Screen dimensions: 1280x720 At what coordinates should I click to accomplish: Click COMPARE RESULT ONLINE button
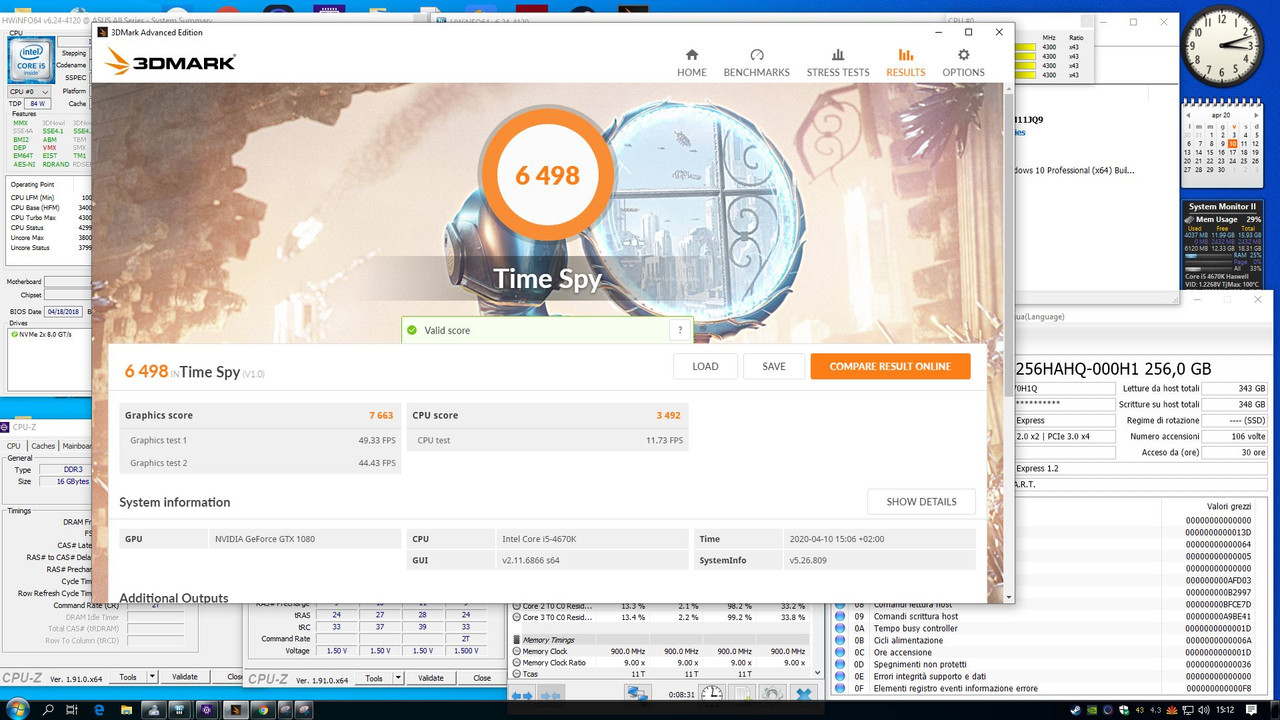click(890, 366)
